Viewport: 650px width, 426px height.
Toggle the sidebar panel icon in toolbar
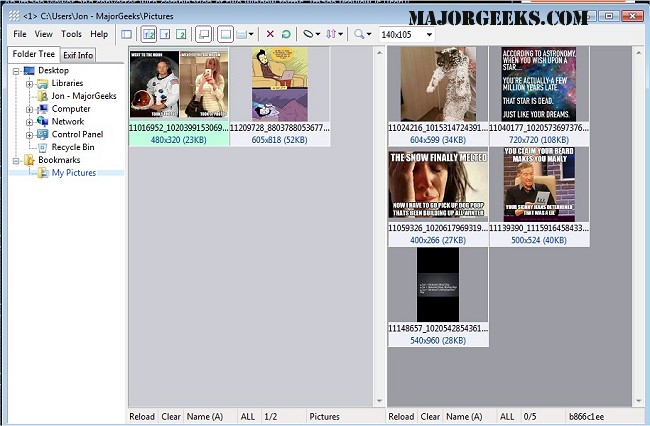click(x=126, y=34)
